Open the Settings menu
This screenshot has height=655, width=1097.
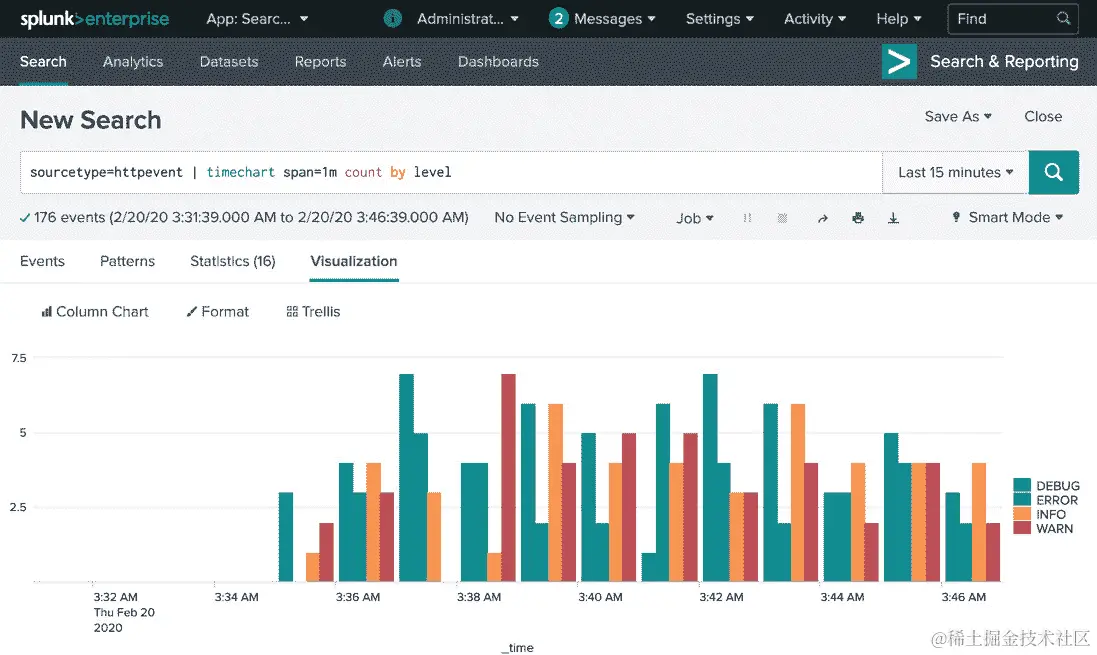click(x=719, y=19)
